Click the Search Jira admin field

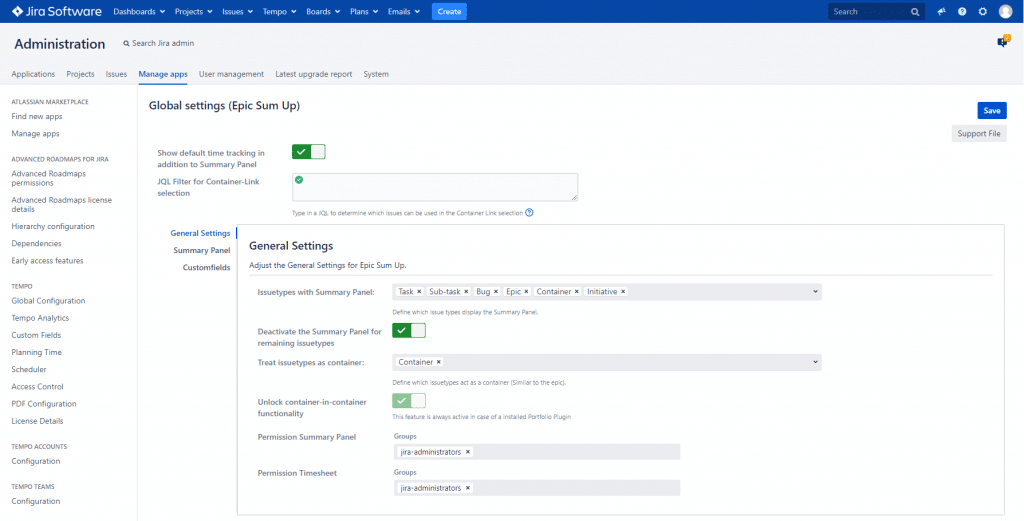click(159, 43)
